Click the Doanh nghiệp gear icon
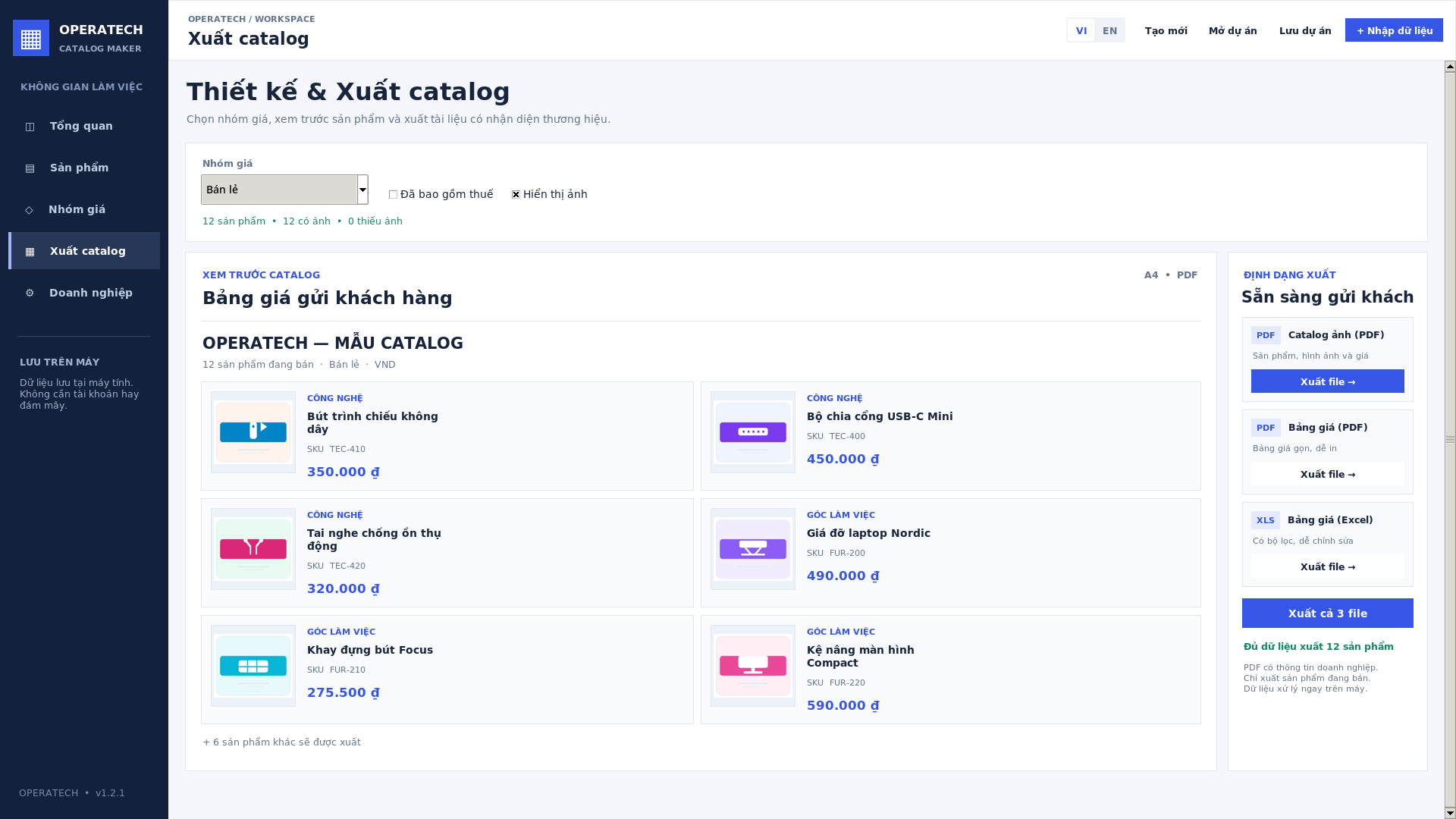 tap(30, 293)
